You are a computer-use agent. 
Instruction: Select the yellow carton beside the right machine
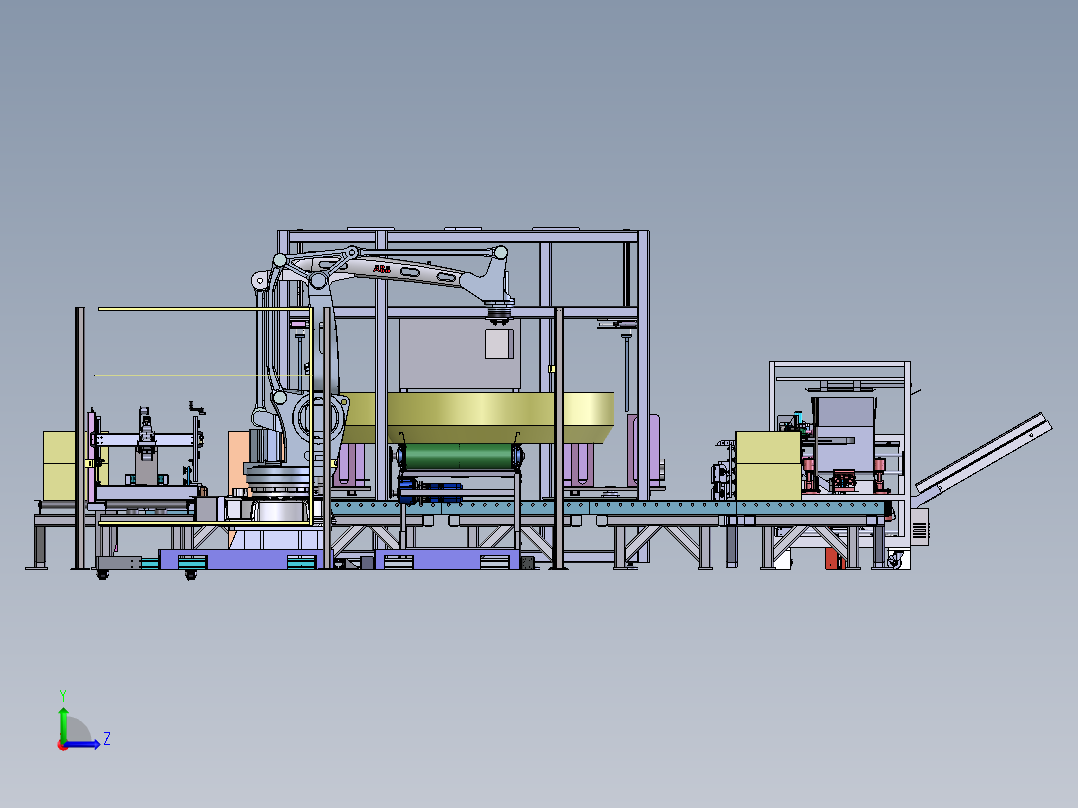768,466
